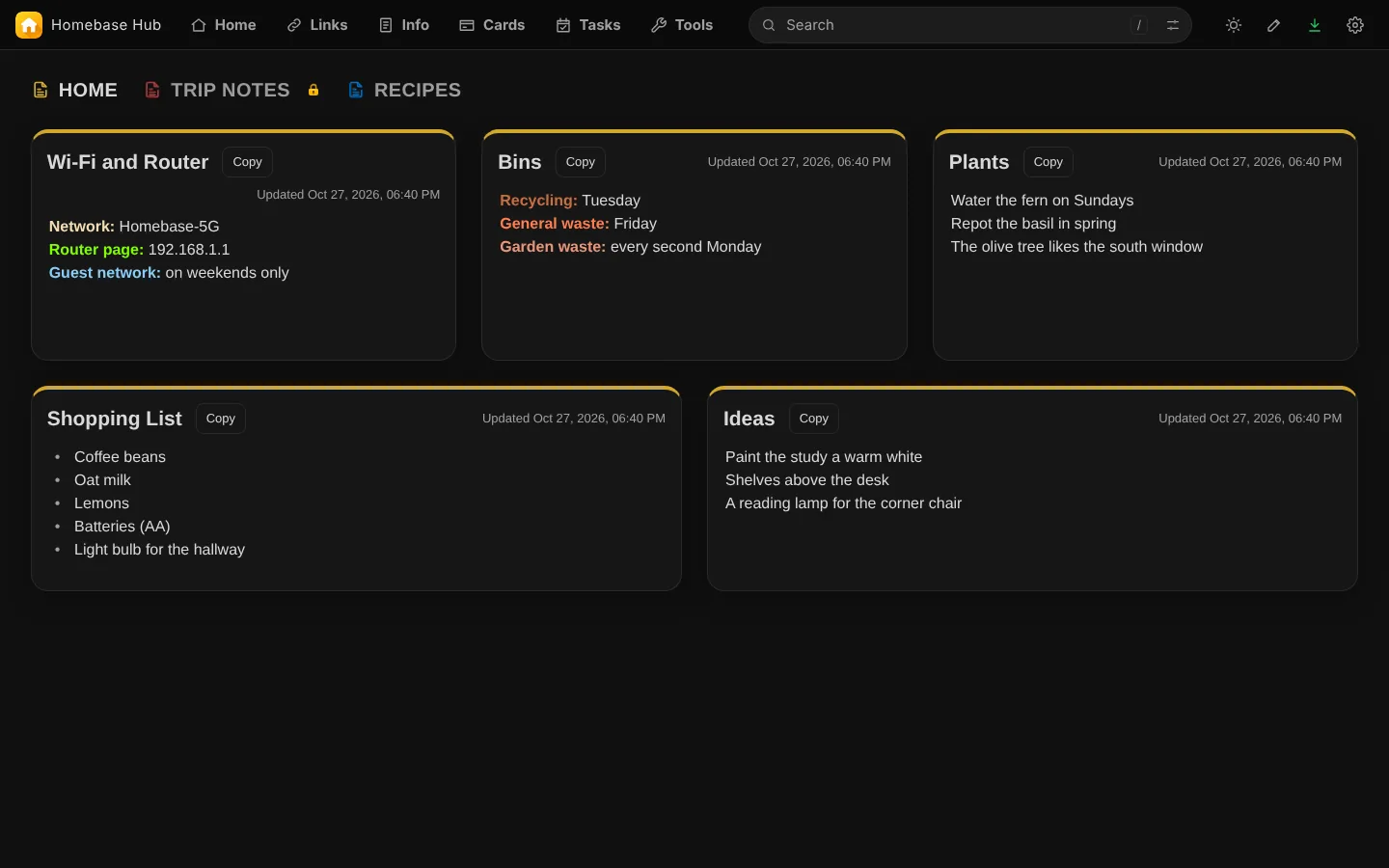Copy the Plants card contents

[1049, 162]
